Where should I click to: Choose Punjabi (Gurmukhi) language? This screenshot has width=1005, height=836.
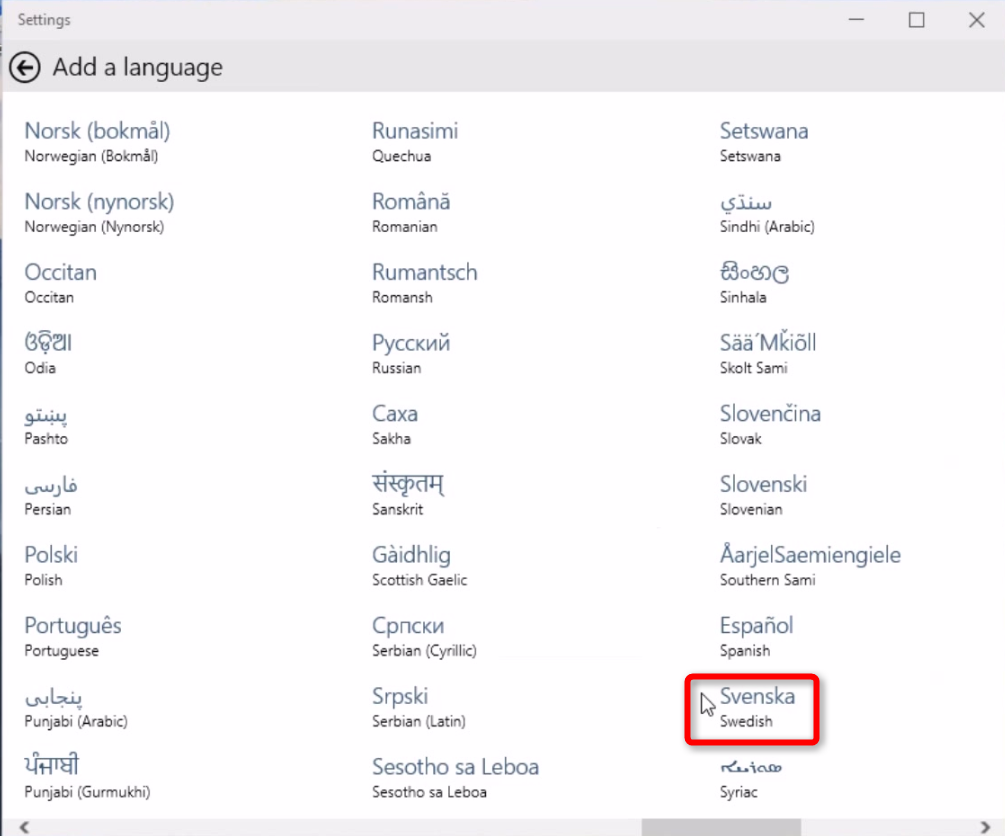click(87, 778)
